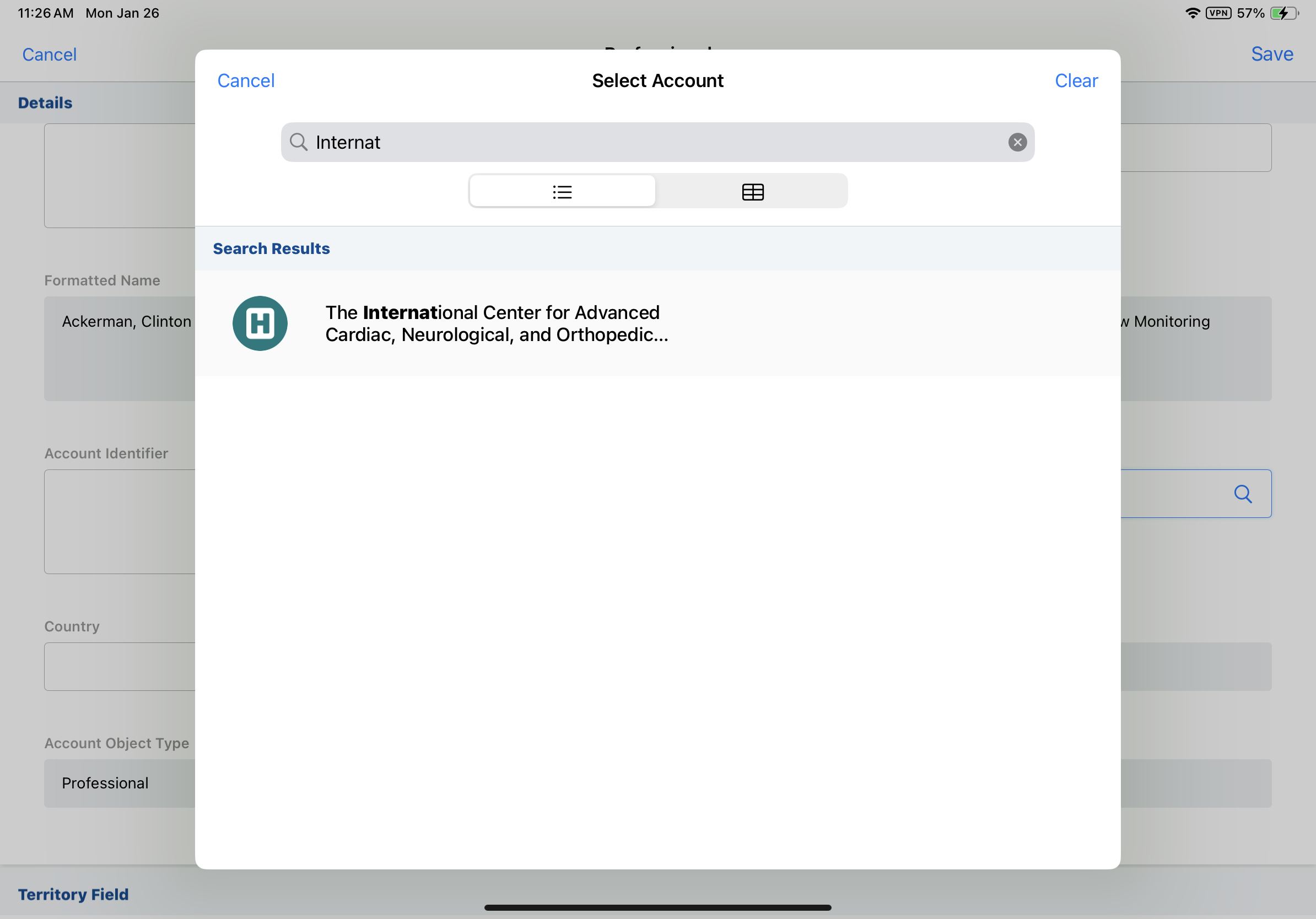Cancel the Select Account dialog
1316x919 pixels.
(246, 81)
